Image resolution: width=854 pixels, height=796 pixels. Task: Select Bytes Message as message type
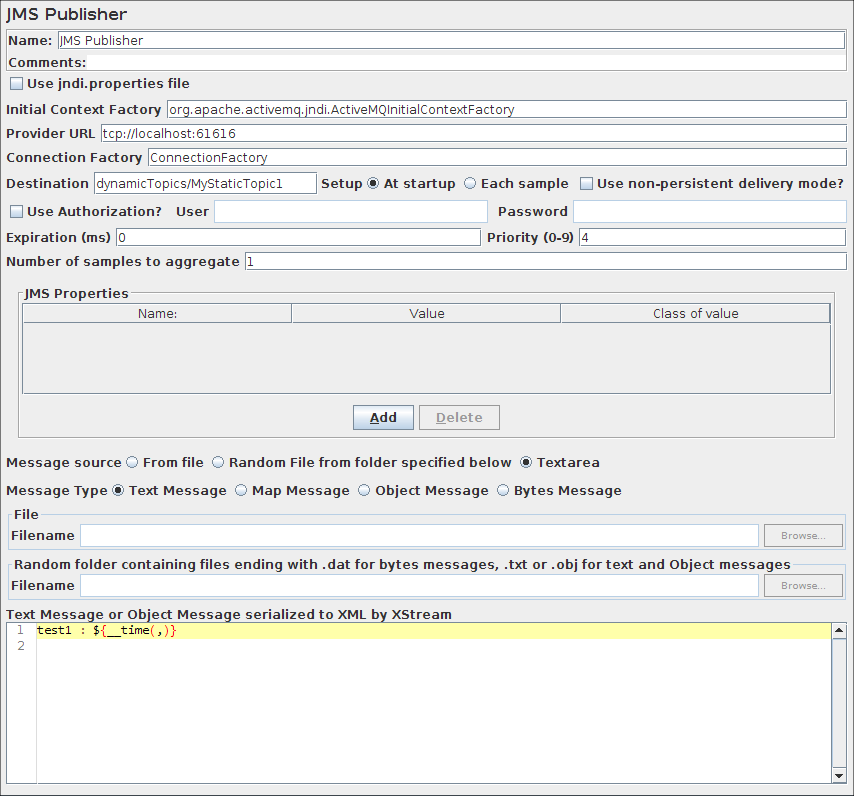tap(503, 490)
